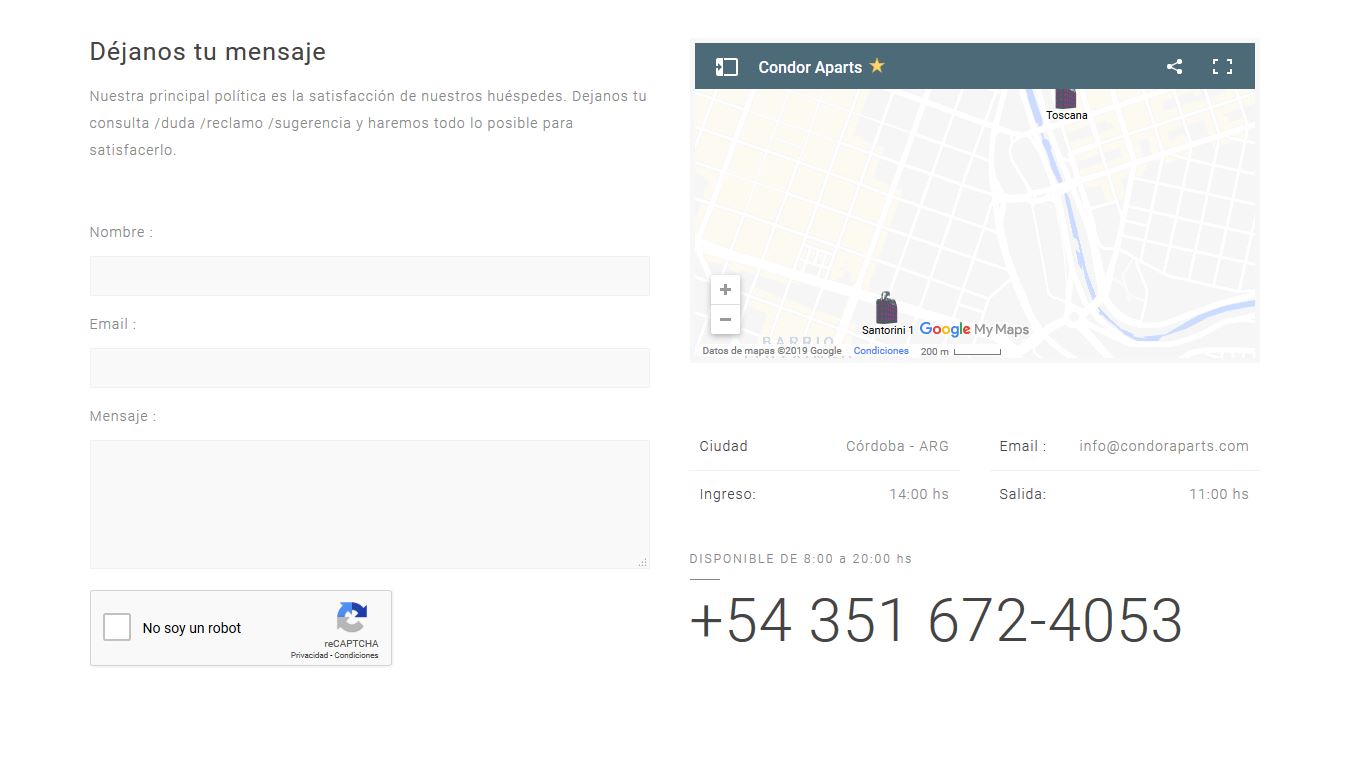Select the Toscana map marker
This screenshot has height=767, width=1349.
coord(1066,98)
